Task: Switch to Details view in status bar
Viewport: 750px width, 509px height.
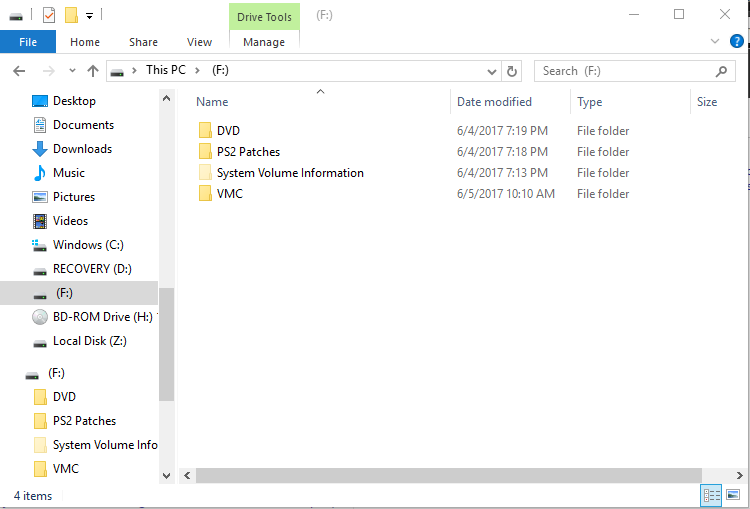Action: [x=711, y=495]
